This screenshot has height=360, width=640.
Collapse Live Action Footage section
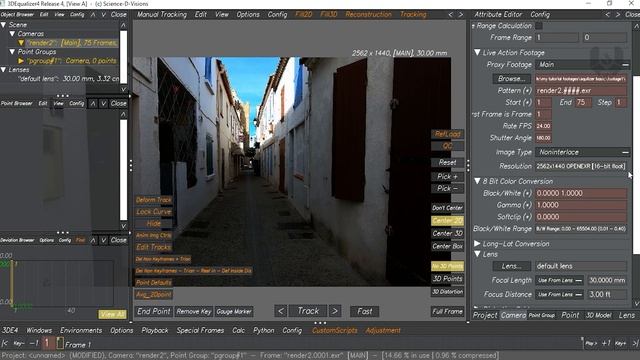click(477, 53)
